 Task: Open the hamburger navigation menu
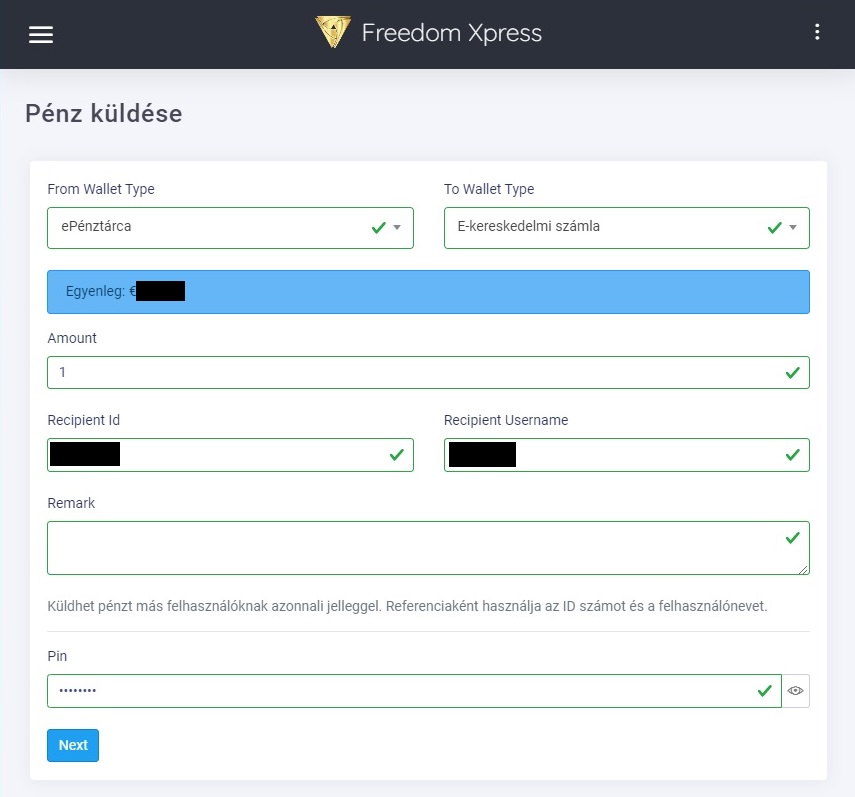pos(41,34)
